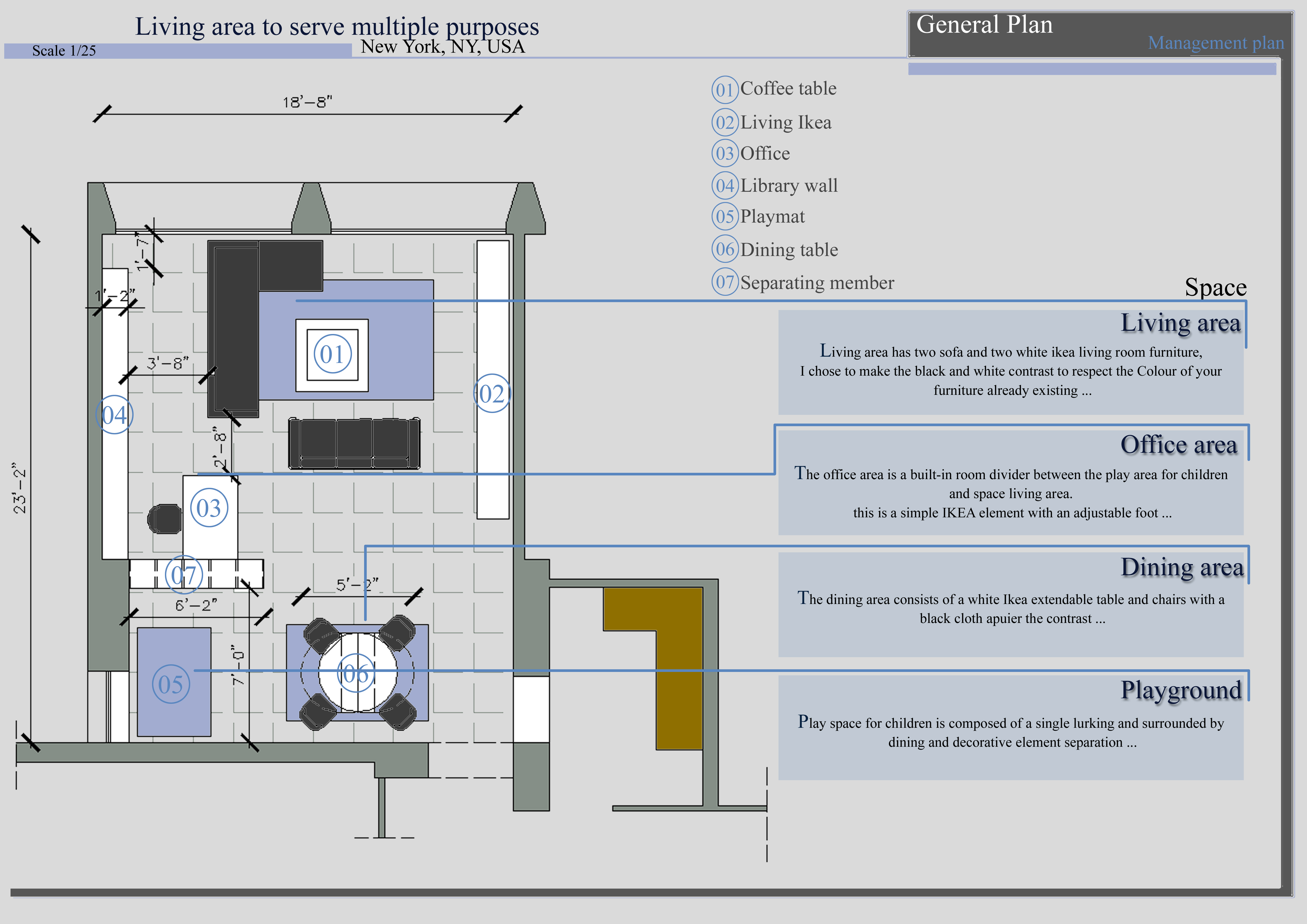The height and width of the screenshot is (924, 1307).
Task: Click the three-seat black sofa in plan
Action: [x=354, y=443]
